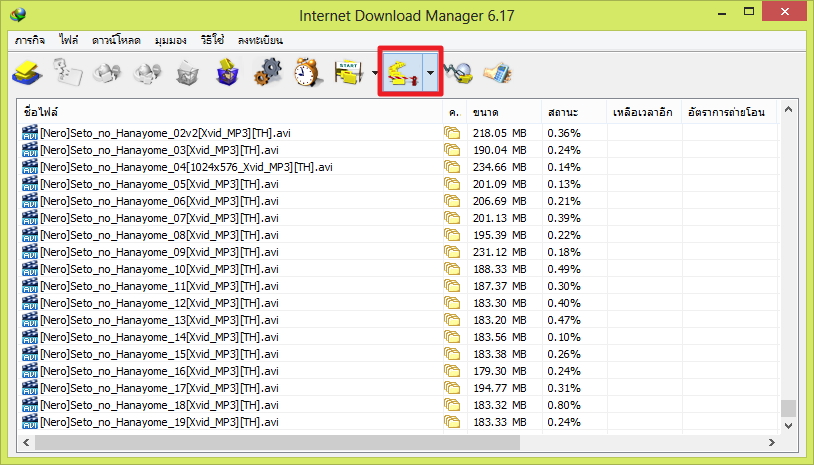
Task: Click the 0.80% status cell
Action: click(x=564, y=405)
